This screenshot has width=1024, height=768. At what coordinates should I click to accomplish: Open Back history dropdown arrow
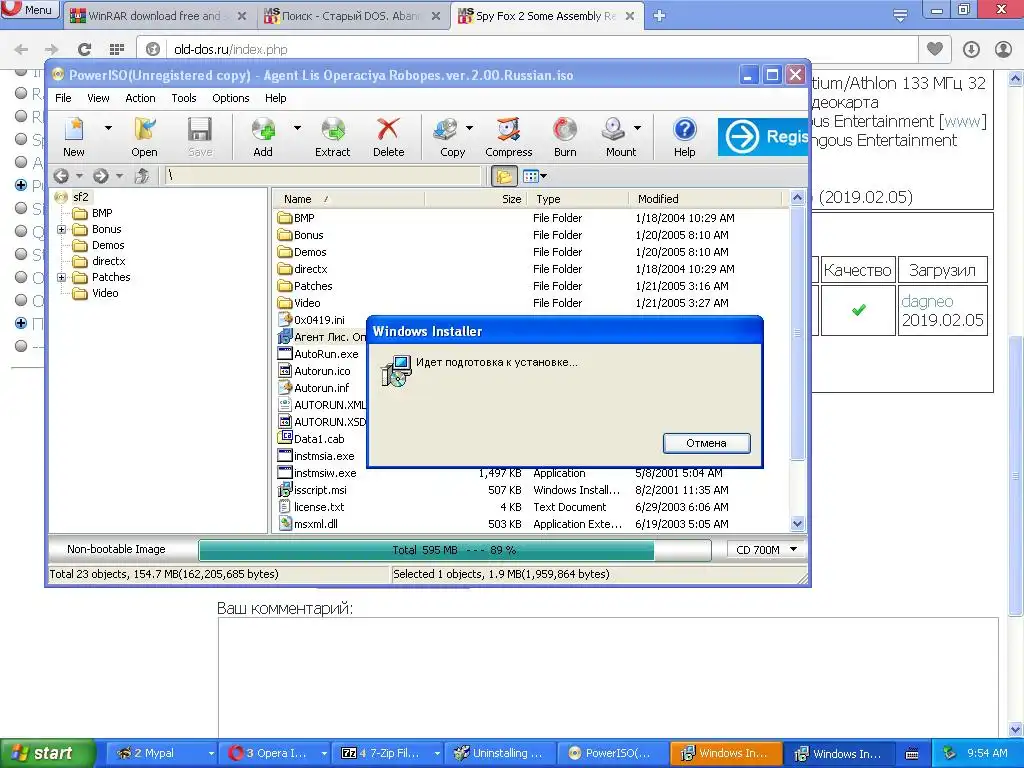[x=79, y=176]
